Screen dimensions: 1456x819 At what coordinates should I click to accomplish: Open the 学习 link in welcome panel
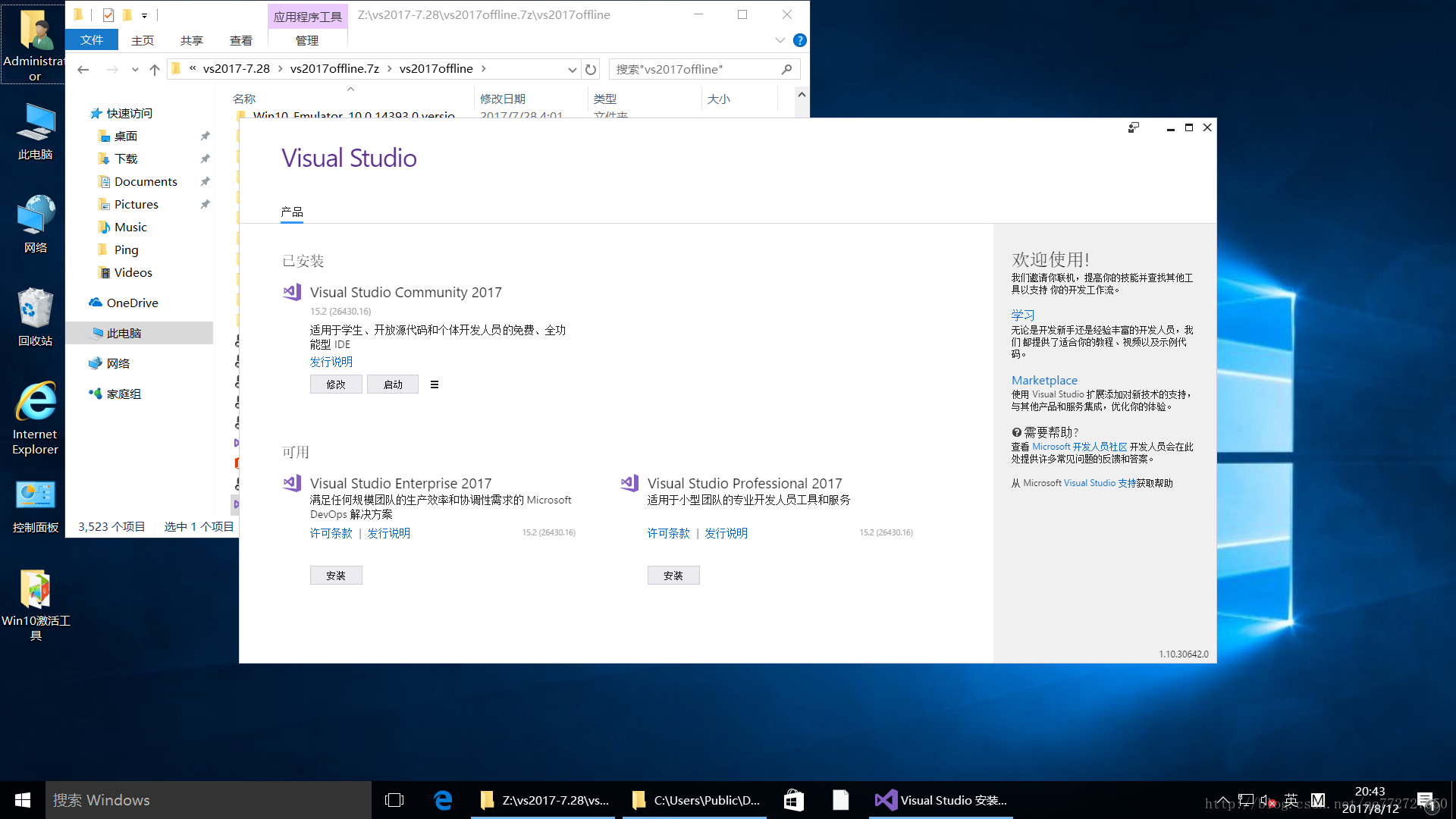pyautogui.click(x=1023, y=315)
